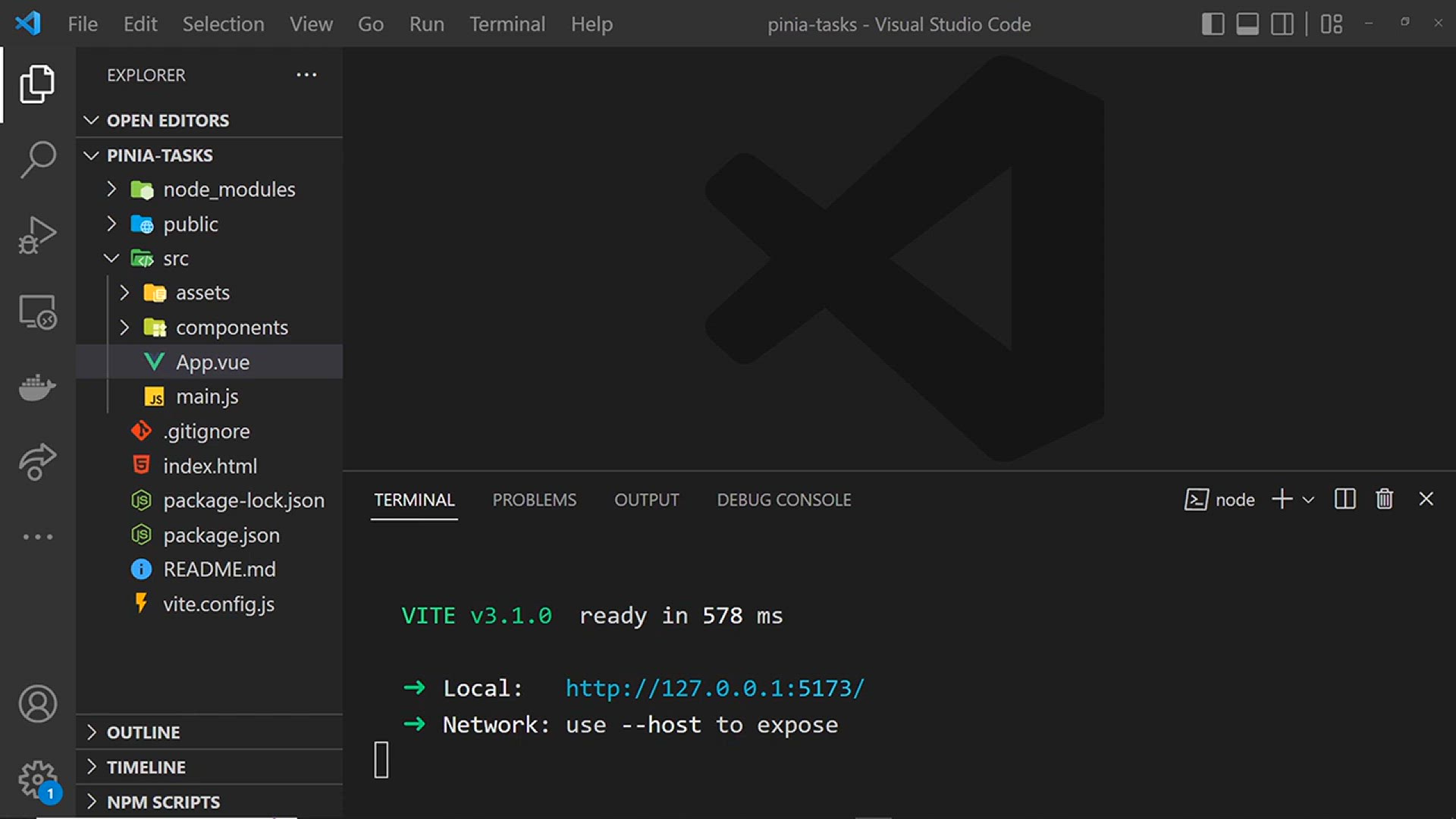Open Explorer views and more actions menu
1456x819 pixels.
306,74
